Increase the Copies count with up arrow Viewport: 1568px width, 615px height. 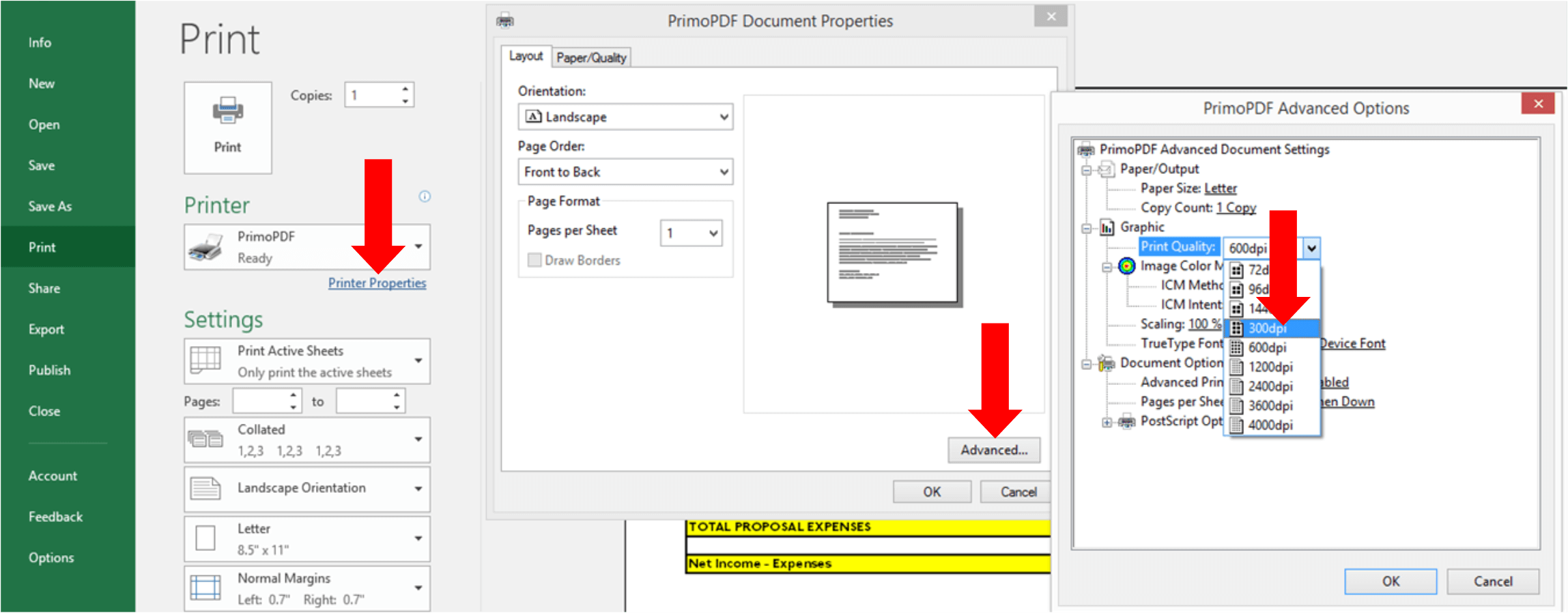405,89
